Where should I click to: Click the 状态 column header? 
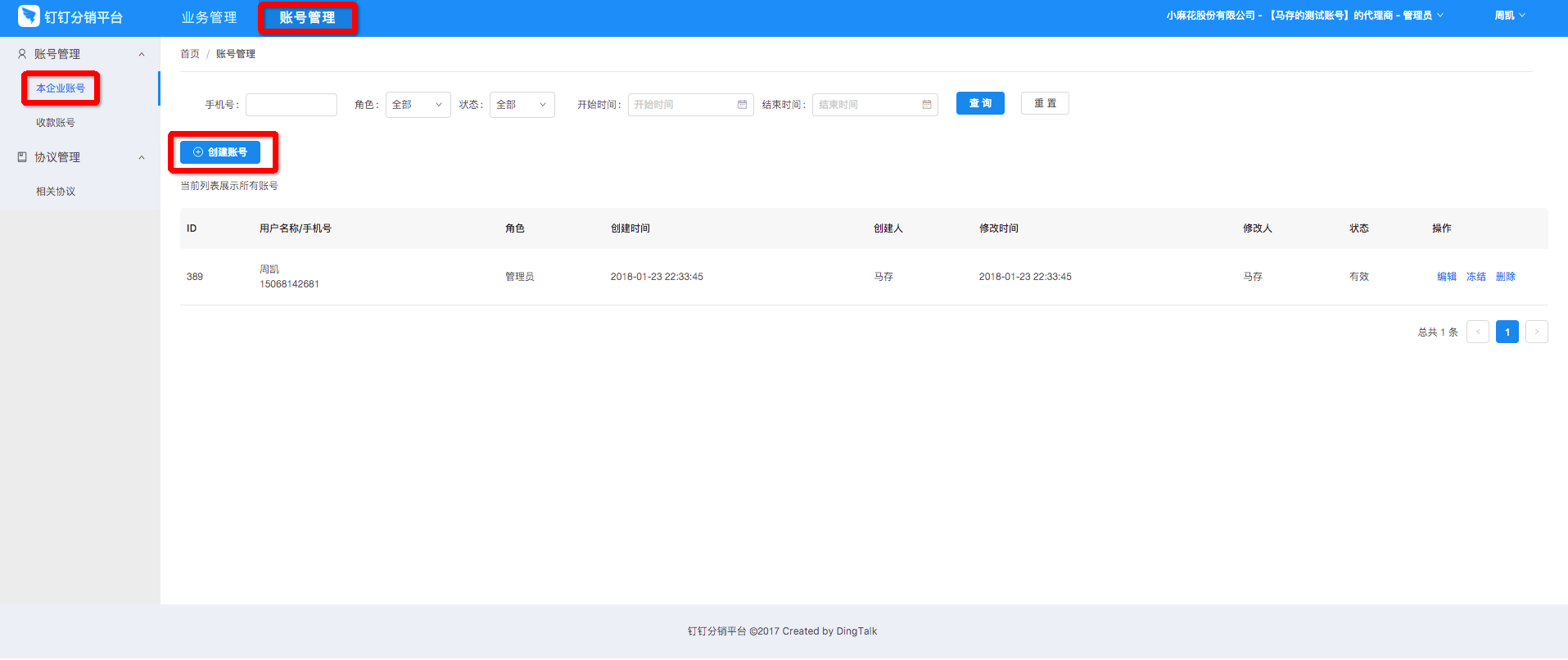click(x=1359, y=228)
